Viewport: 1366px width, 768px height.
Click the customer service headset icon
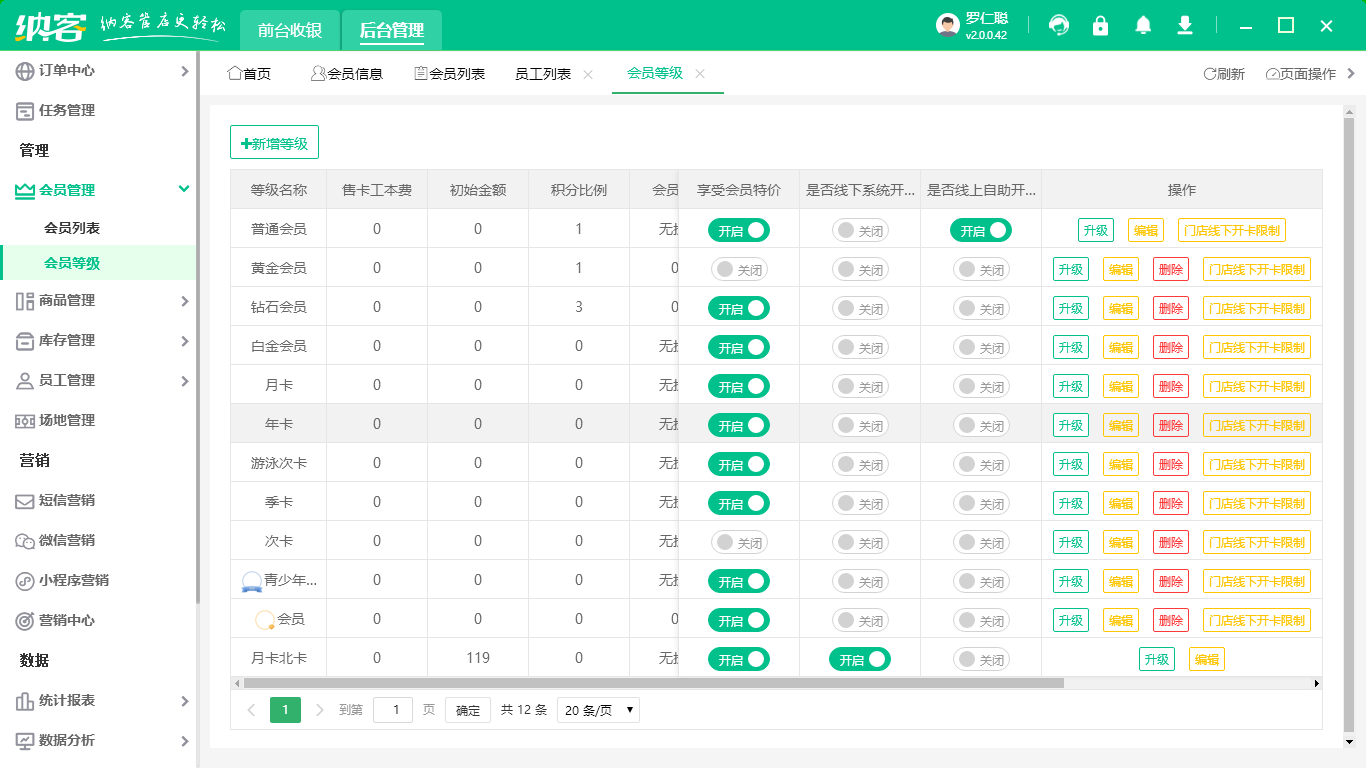coord(1059,25)
